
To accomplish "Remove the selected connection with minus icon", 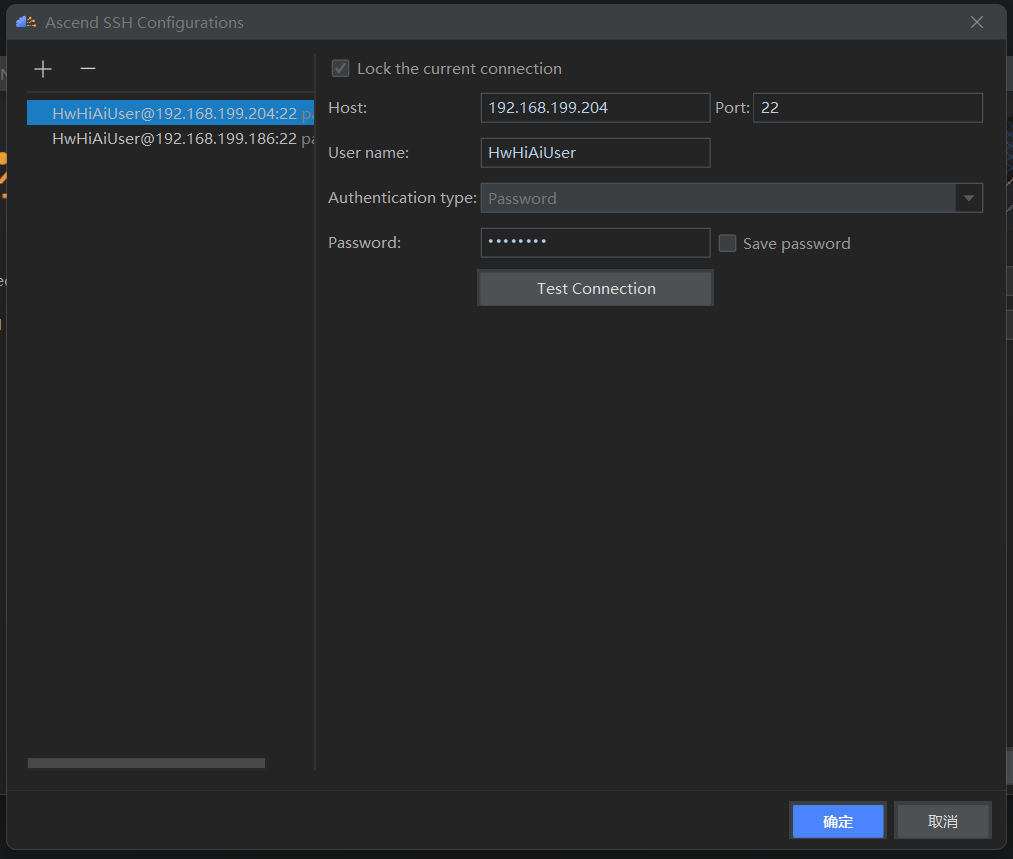I will tap(88, 69).
